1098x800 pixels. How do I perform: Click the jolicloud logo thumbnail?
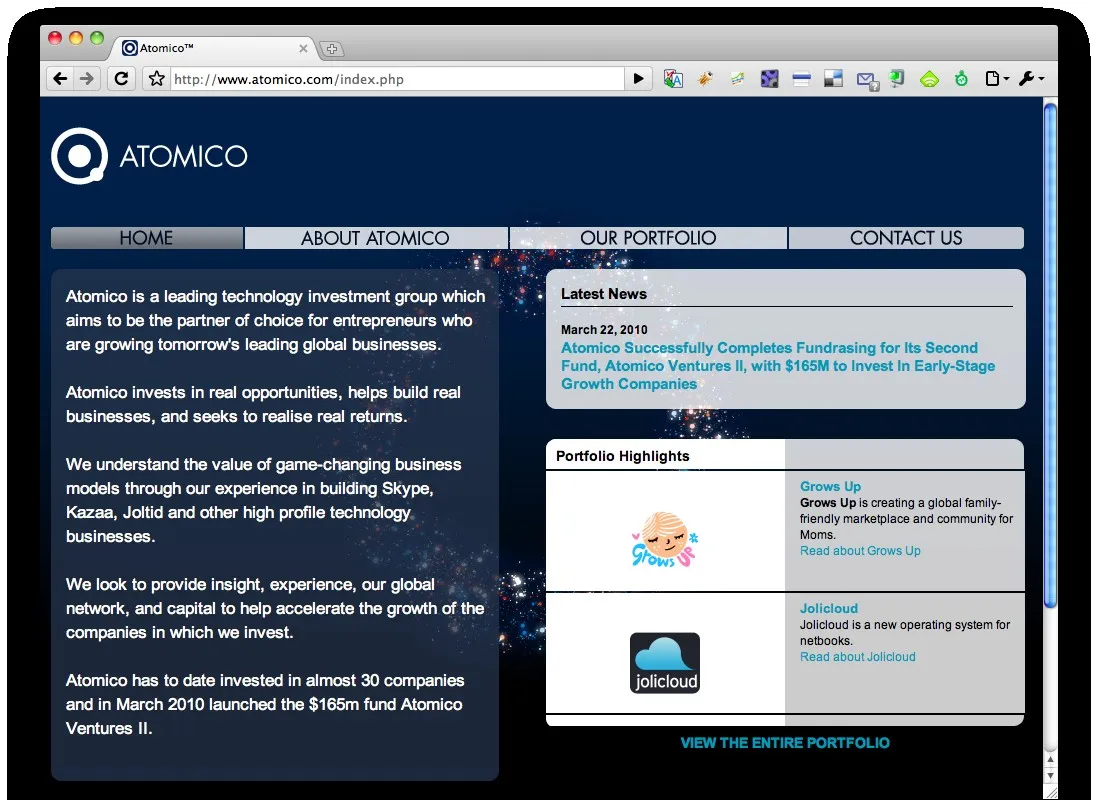665,663
